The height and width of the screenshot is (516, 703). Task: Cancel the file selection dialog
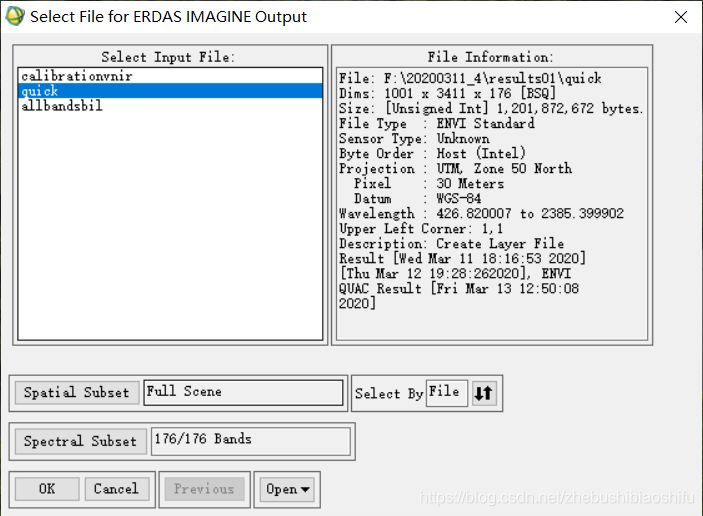116,489
